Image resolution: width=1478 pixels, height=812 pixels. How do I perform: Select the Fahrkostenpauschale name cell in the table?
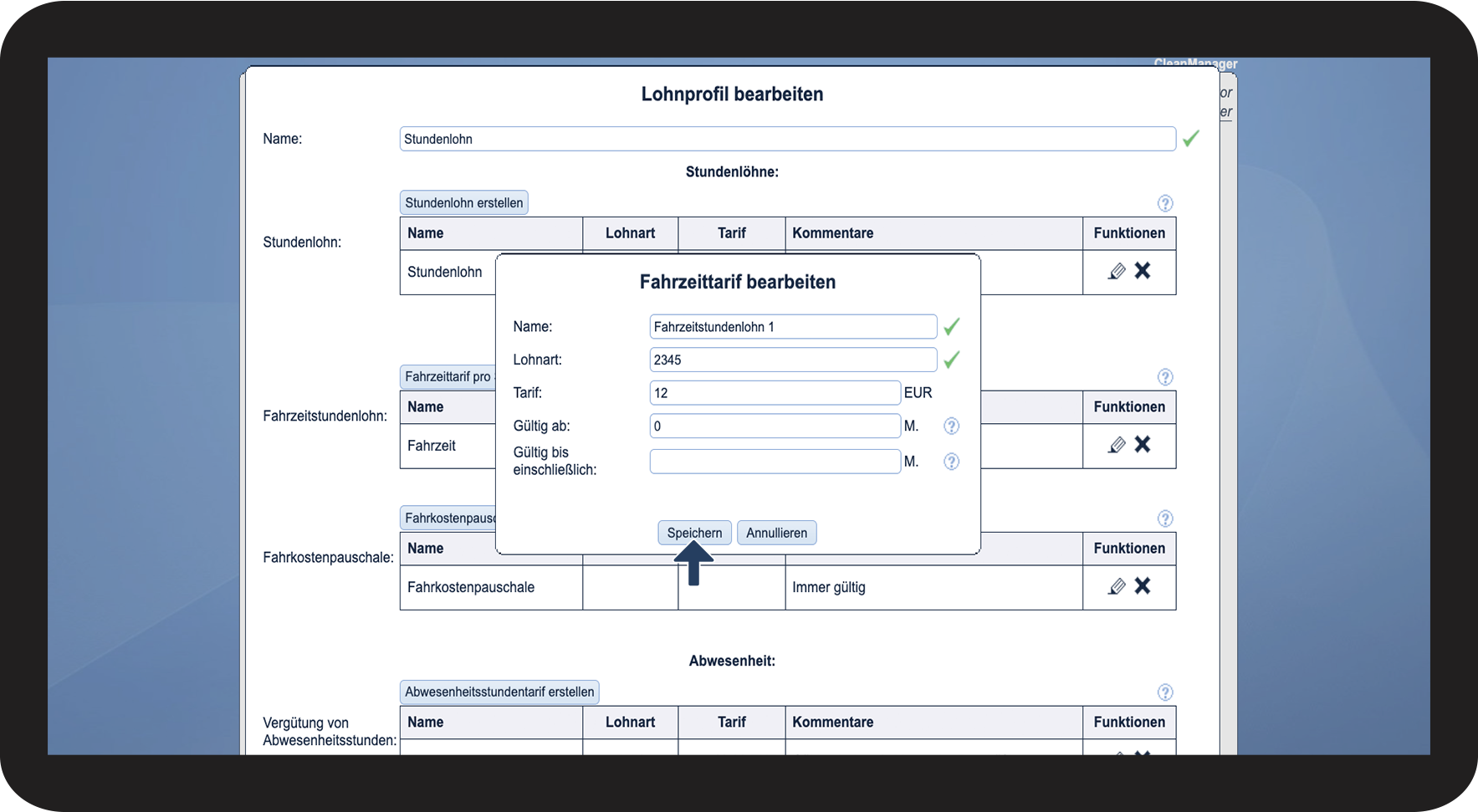[491, 587]
